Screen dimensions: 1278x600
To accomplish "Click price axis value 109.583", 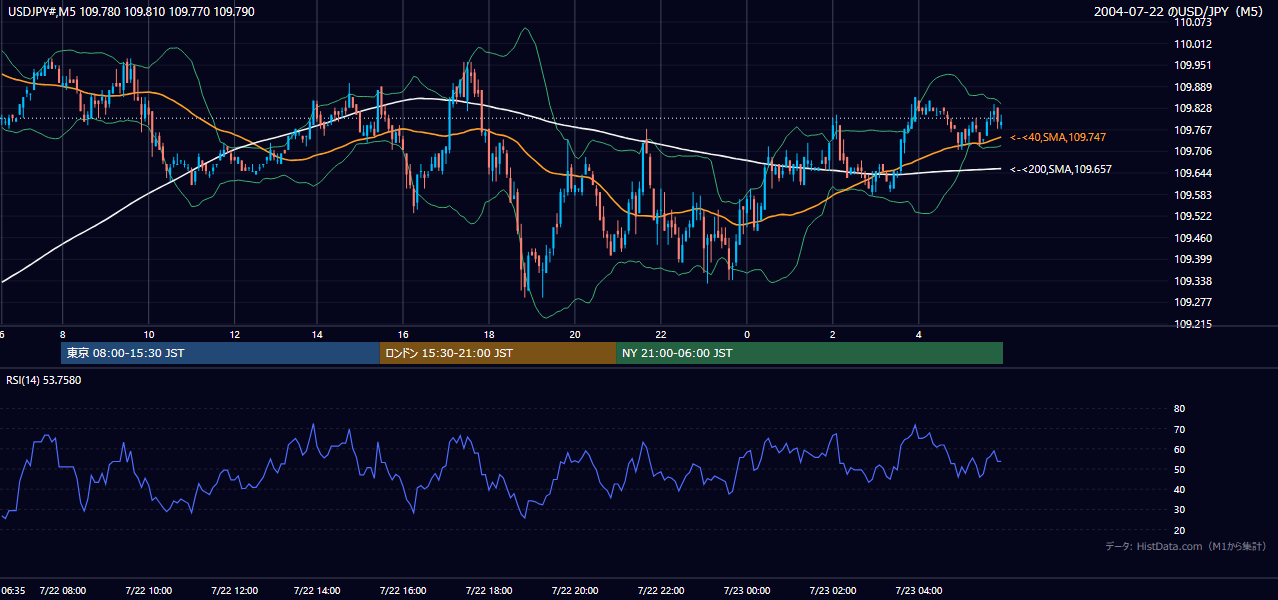I will pos(1194,195).
